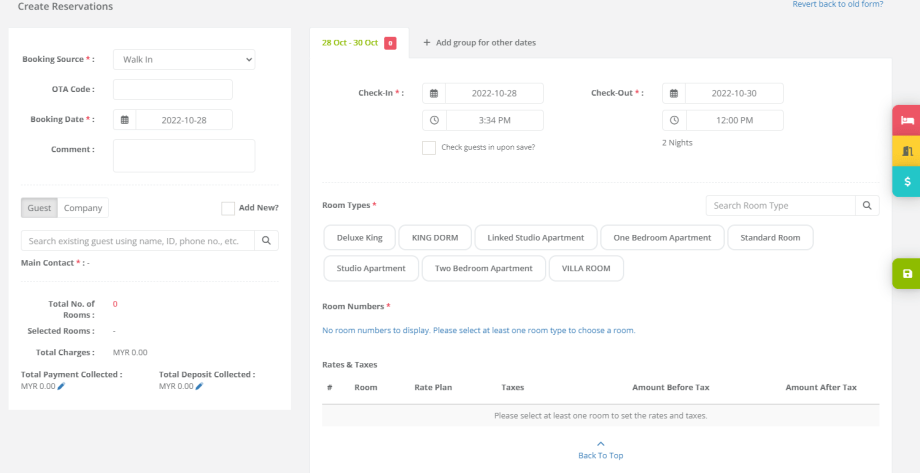
Task: Edit Total Deposit Collected with pencil icon
Action: coord(199,386)
